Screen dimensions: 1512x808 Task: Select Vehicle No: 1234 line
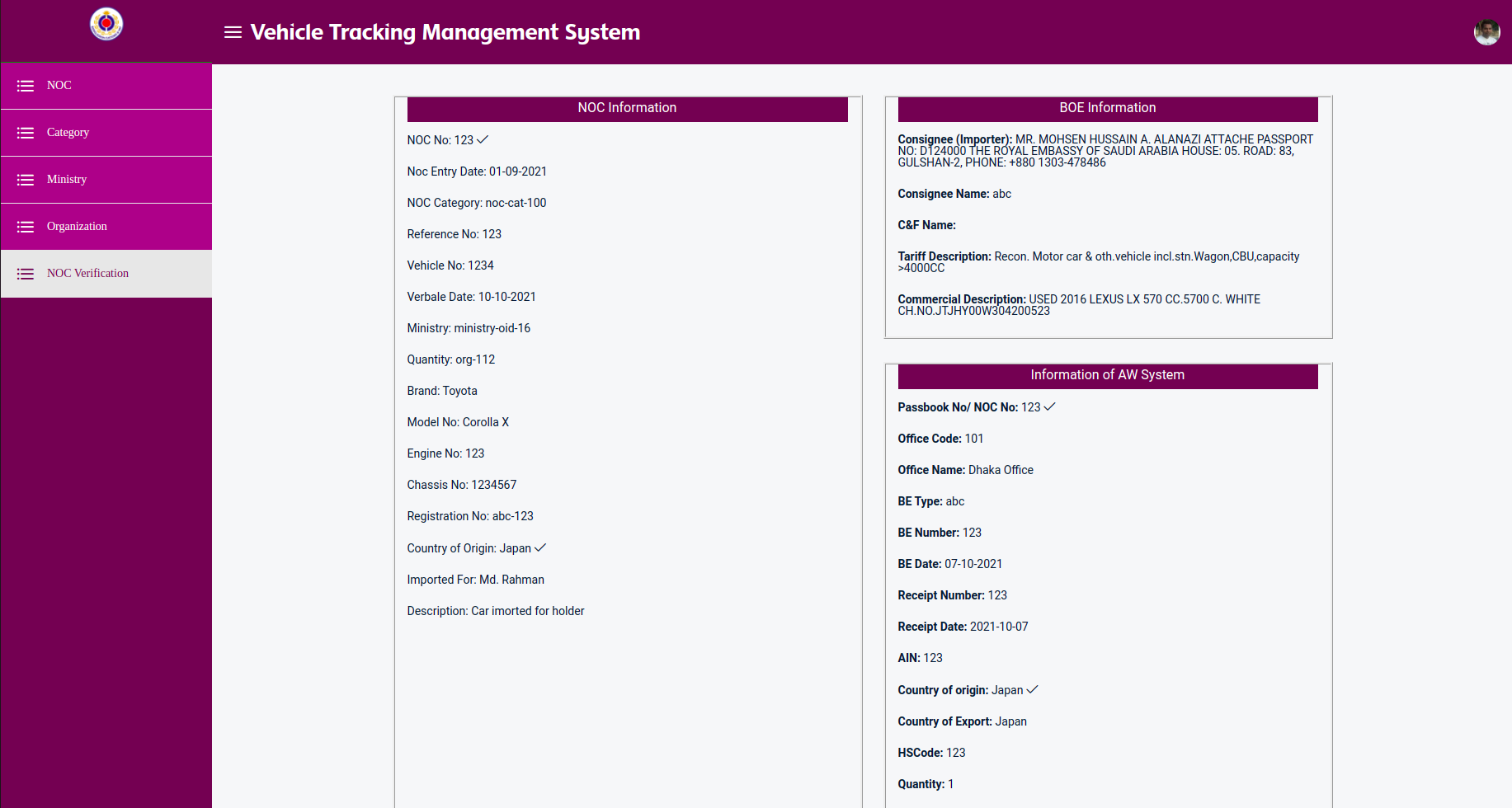pos(450,265)
